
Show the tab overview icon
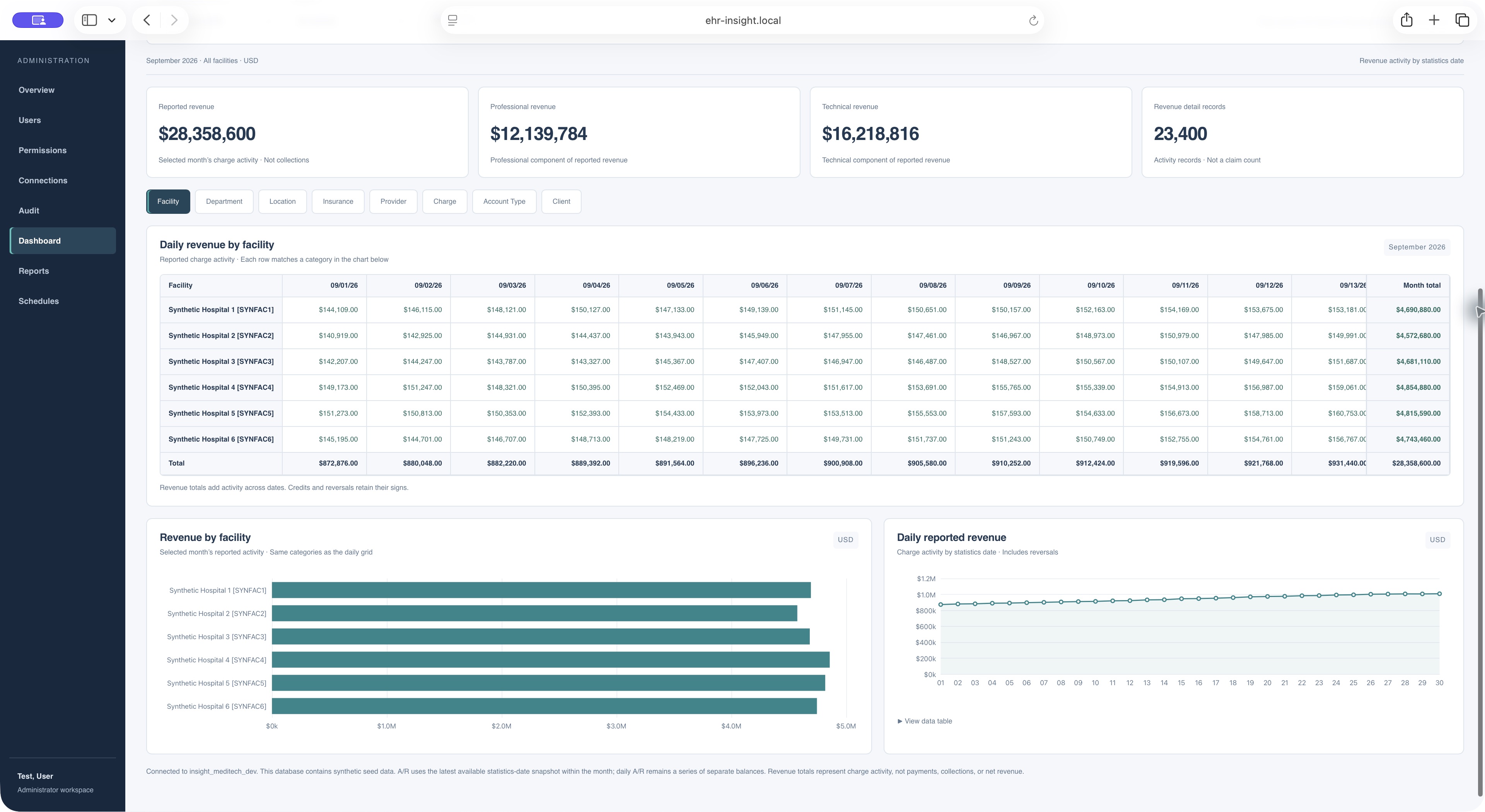pyautogui.click(x=1462, y=20)
